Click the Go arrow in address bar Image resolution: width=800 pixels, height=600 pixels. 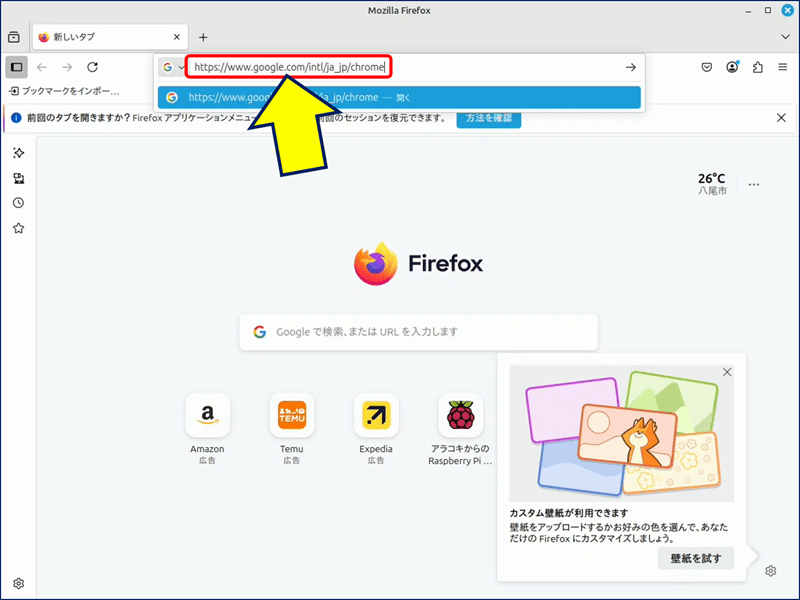click(631, 67)
